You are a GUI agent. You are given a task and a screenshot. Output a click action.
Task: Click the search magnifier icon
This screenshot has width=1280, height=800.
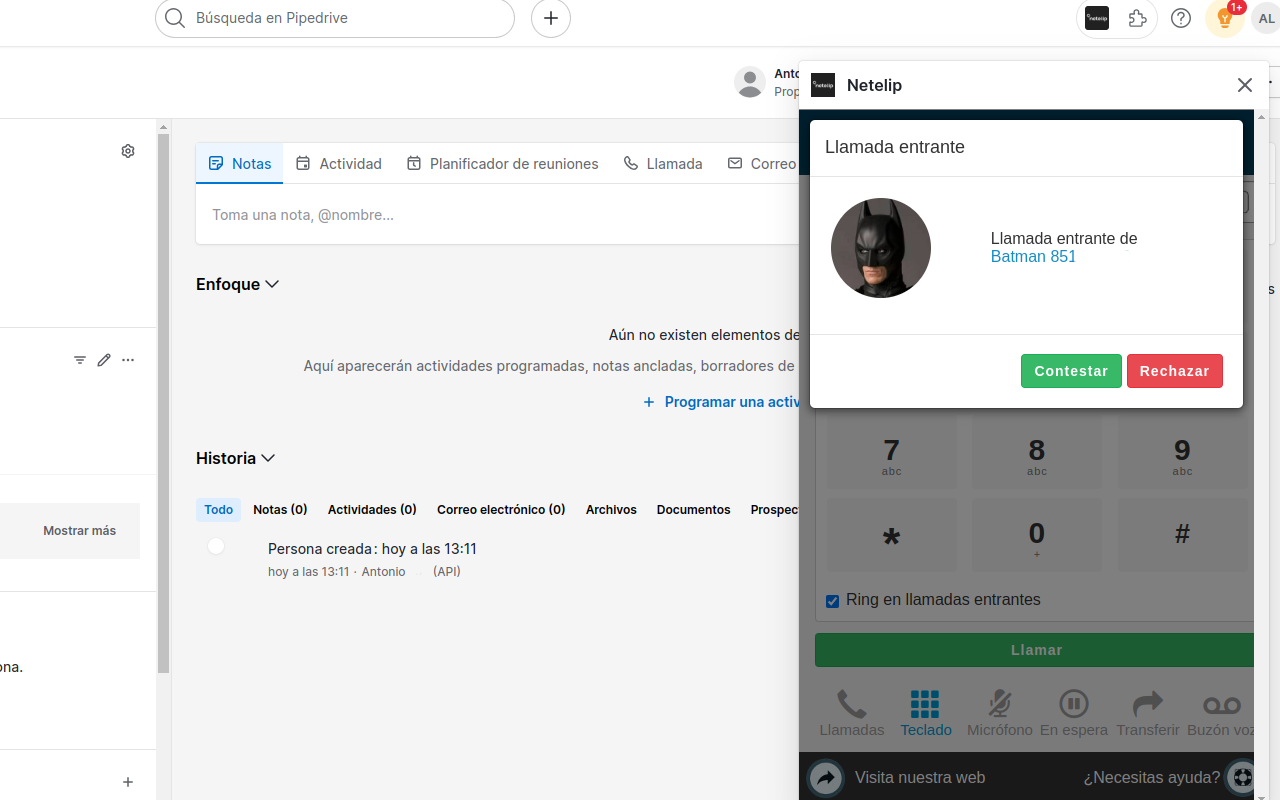pyautogui.click(x=175, y=18)
